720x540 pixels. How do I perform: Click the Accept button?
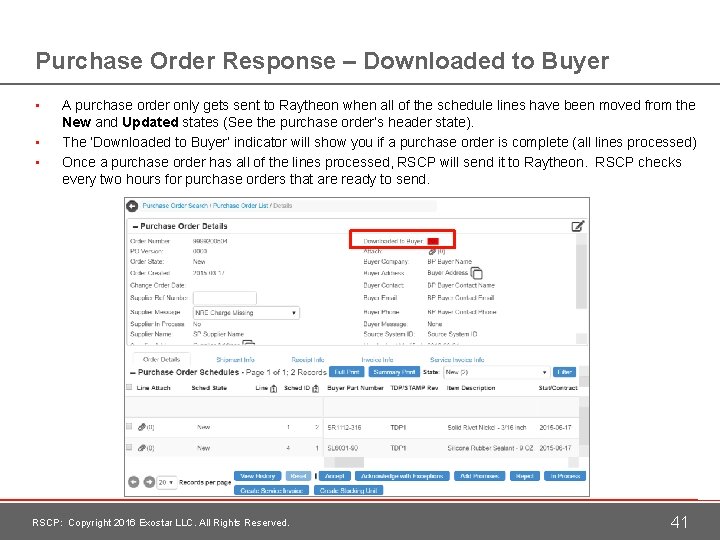tap(335, 476)
